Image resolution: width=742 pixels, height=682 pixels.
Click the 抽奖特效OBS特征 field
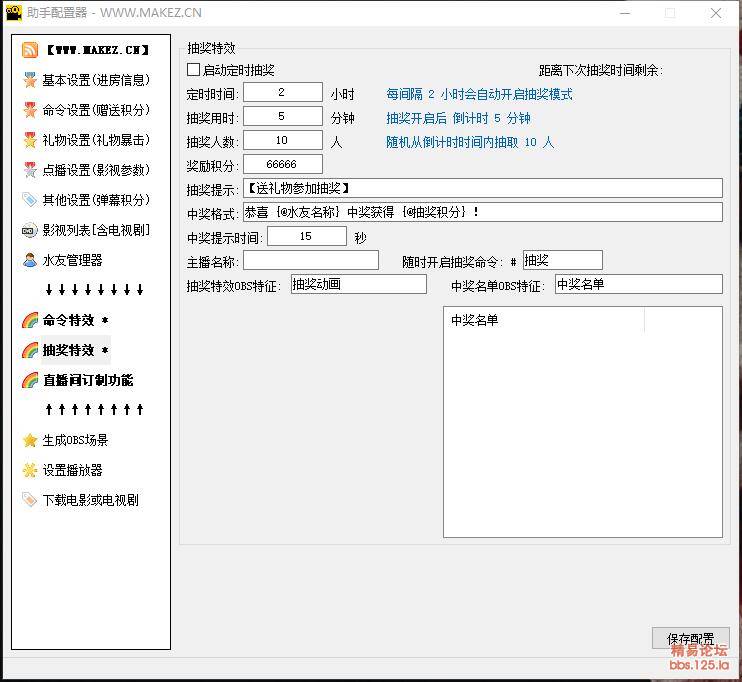pyautogui.click(x=359, y=284)
